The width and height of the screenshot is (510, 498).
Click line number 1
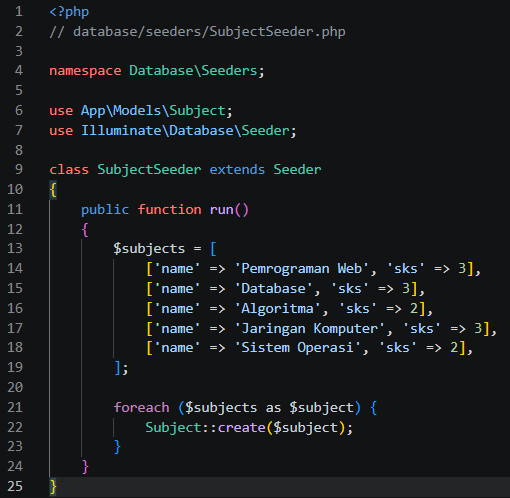[x=19, y=12]
